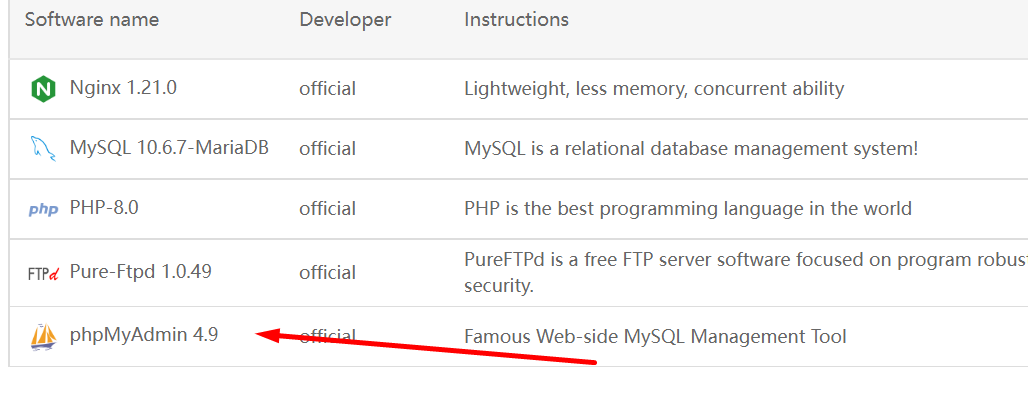Click the Software name column header

coord(92,19)
